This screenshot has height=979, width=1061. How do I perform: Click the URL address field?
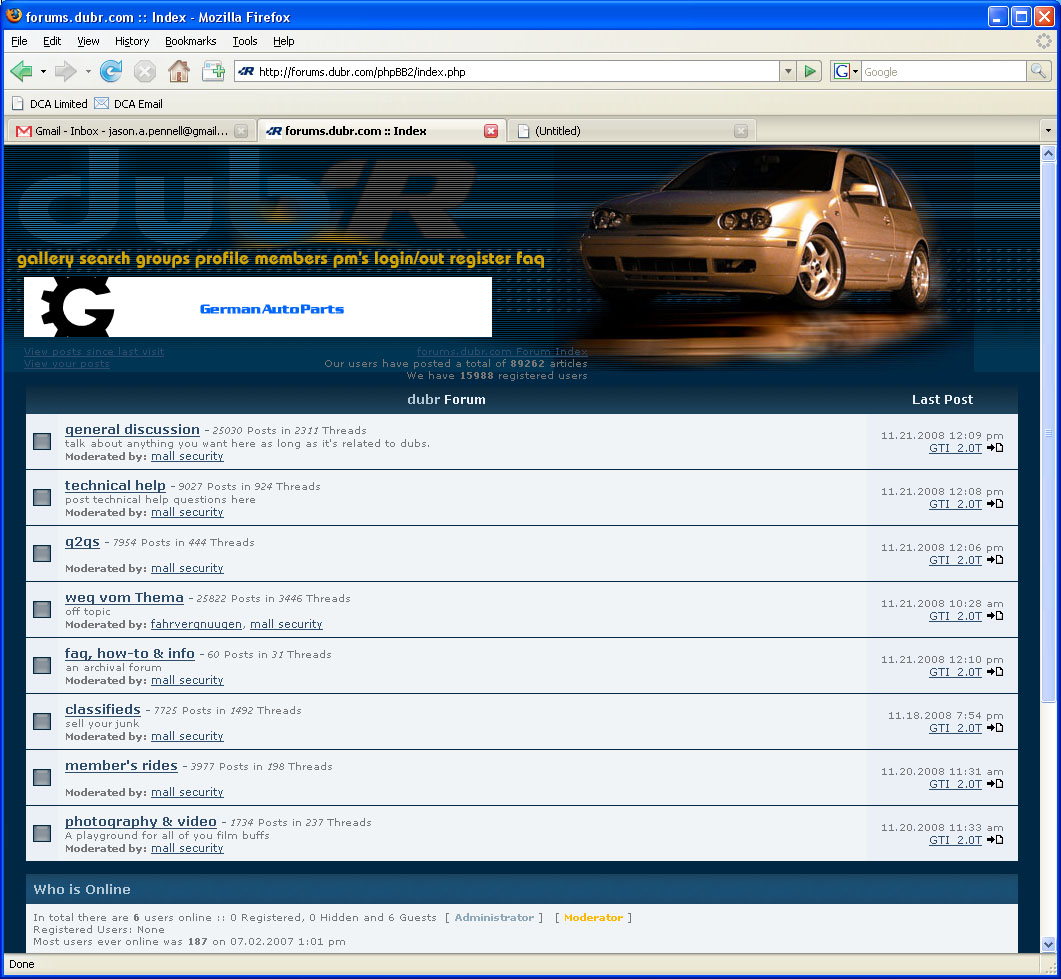pyautogui.click(x=518, y=71)
